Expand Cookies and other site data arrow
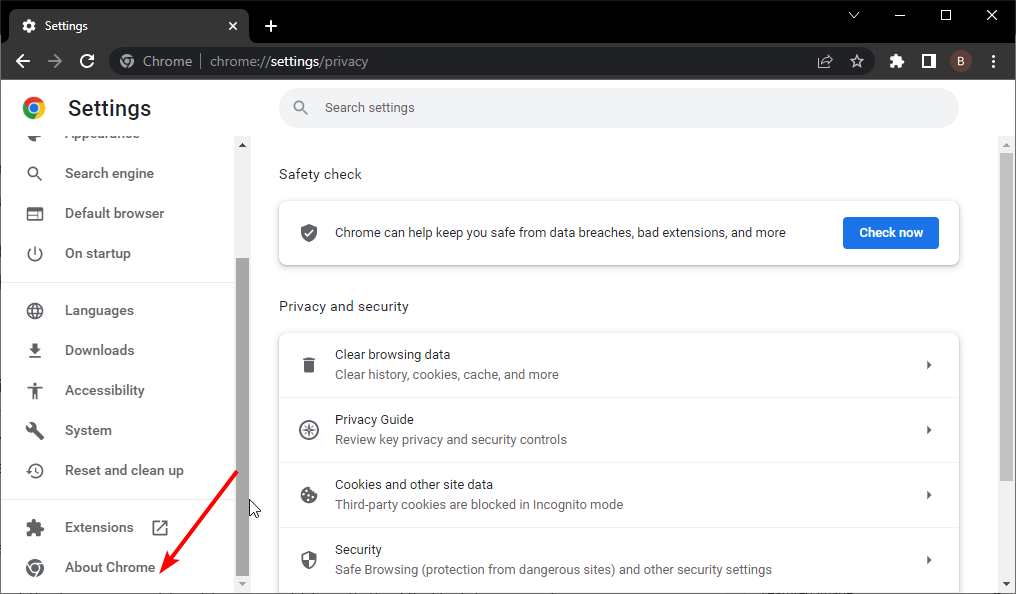This screenshot has height=594, width=1016. pos(929,495)
